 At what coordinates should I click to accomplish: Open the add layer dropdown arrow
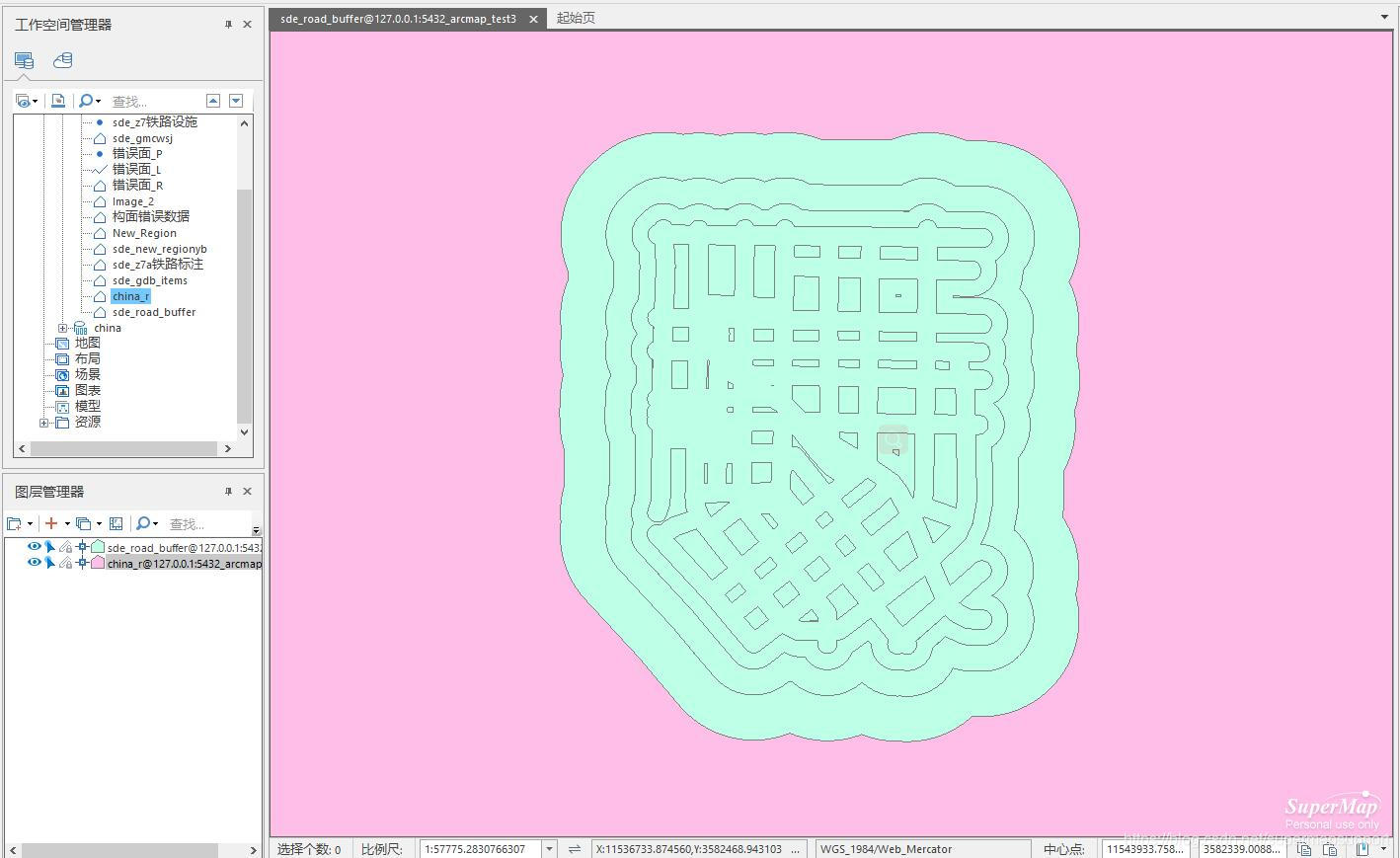coord(67,525)
